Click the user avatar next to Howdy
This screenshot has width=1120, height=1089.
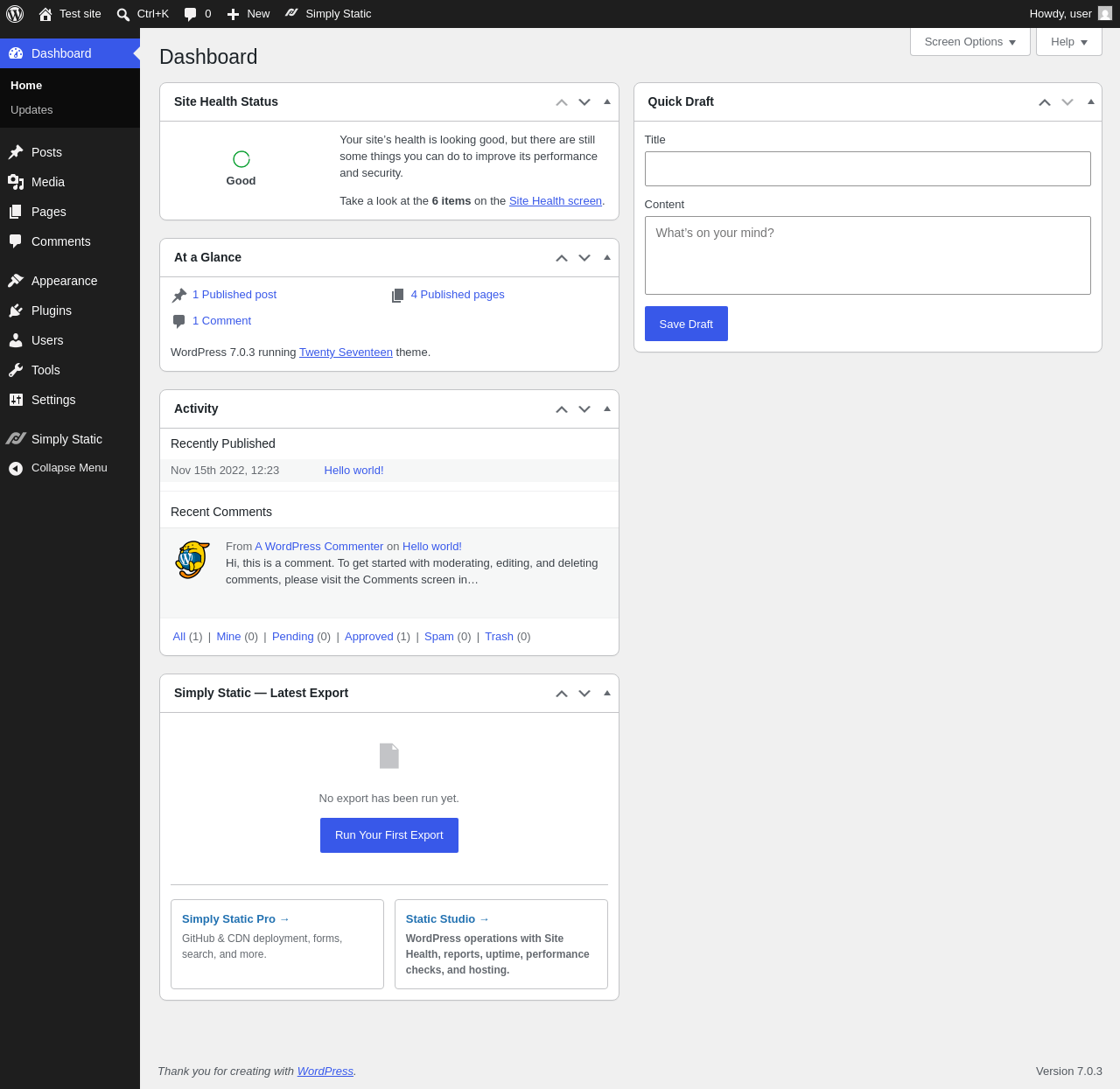point(1105,13)
